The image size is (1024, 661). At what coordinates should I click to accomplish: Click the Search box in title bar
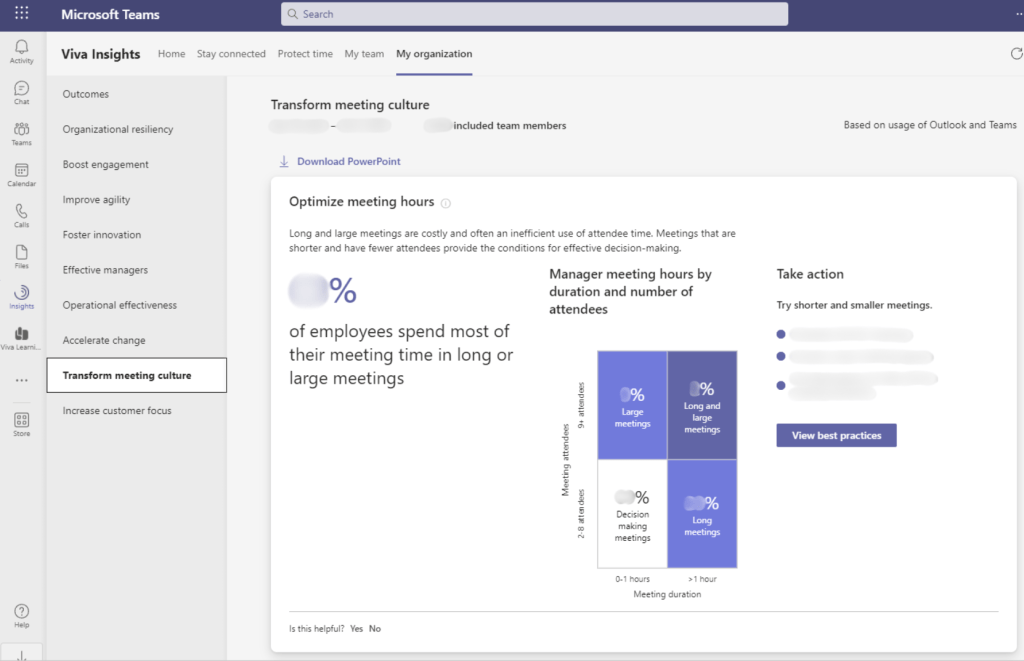pyautogui.click(x=534, y=14)
